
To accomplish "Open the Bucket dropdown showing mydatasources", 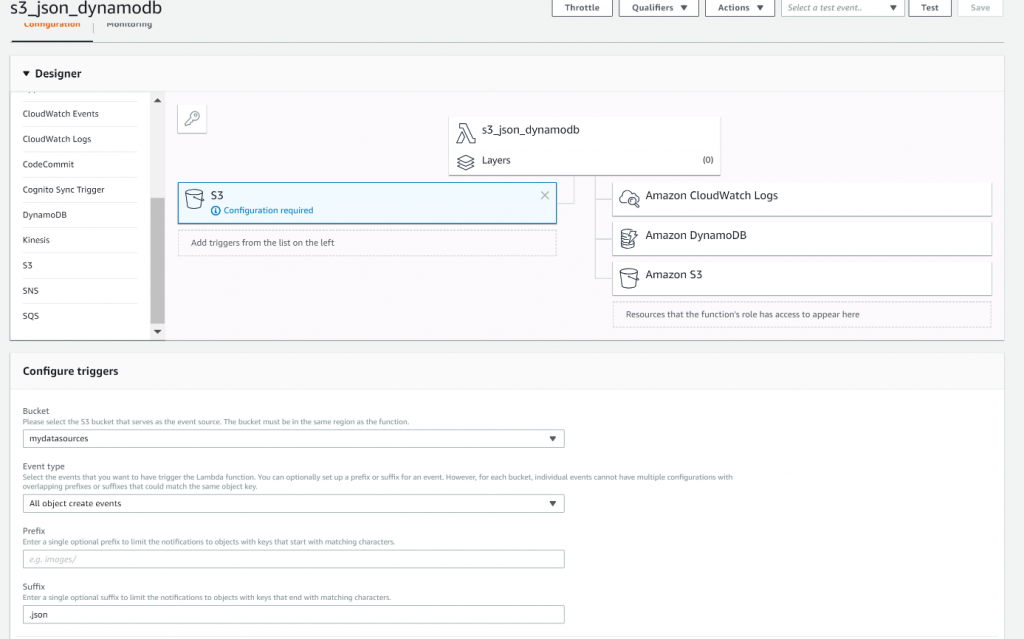I will click(293, 438).
